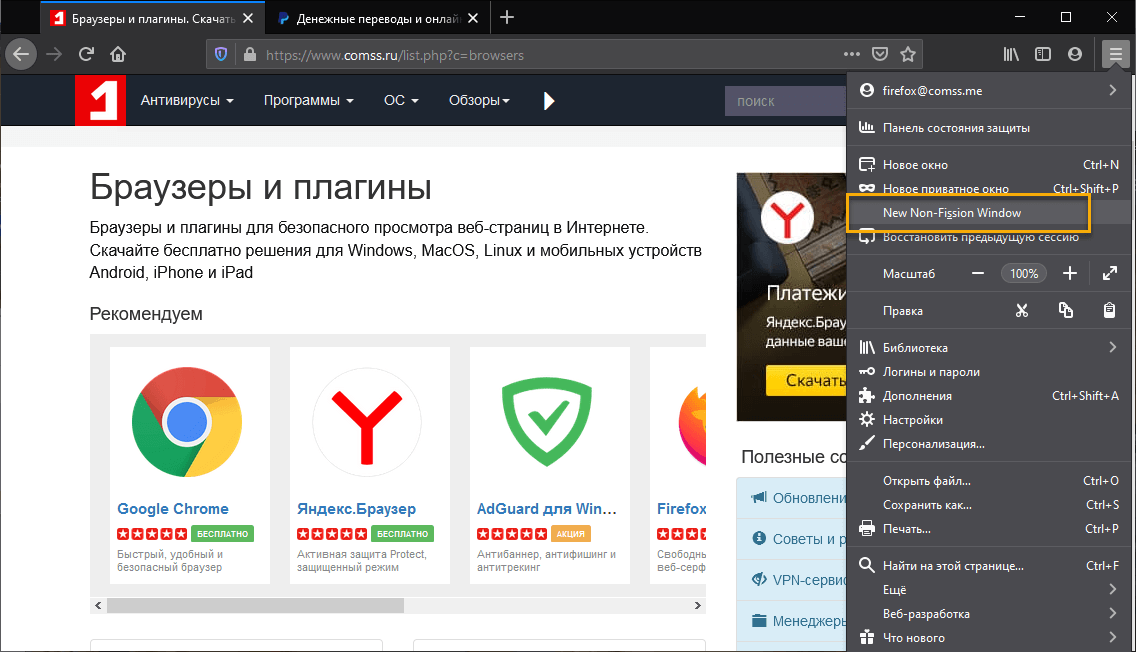Viewport: 1136px width, 652px height.
Task: Open page actions three-dot menu
Action: click(852, 54)
